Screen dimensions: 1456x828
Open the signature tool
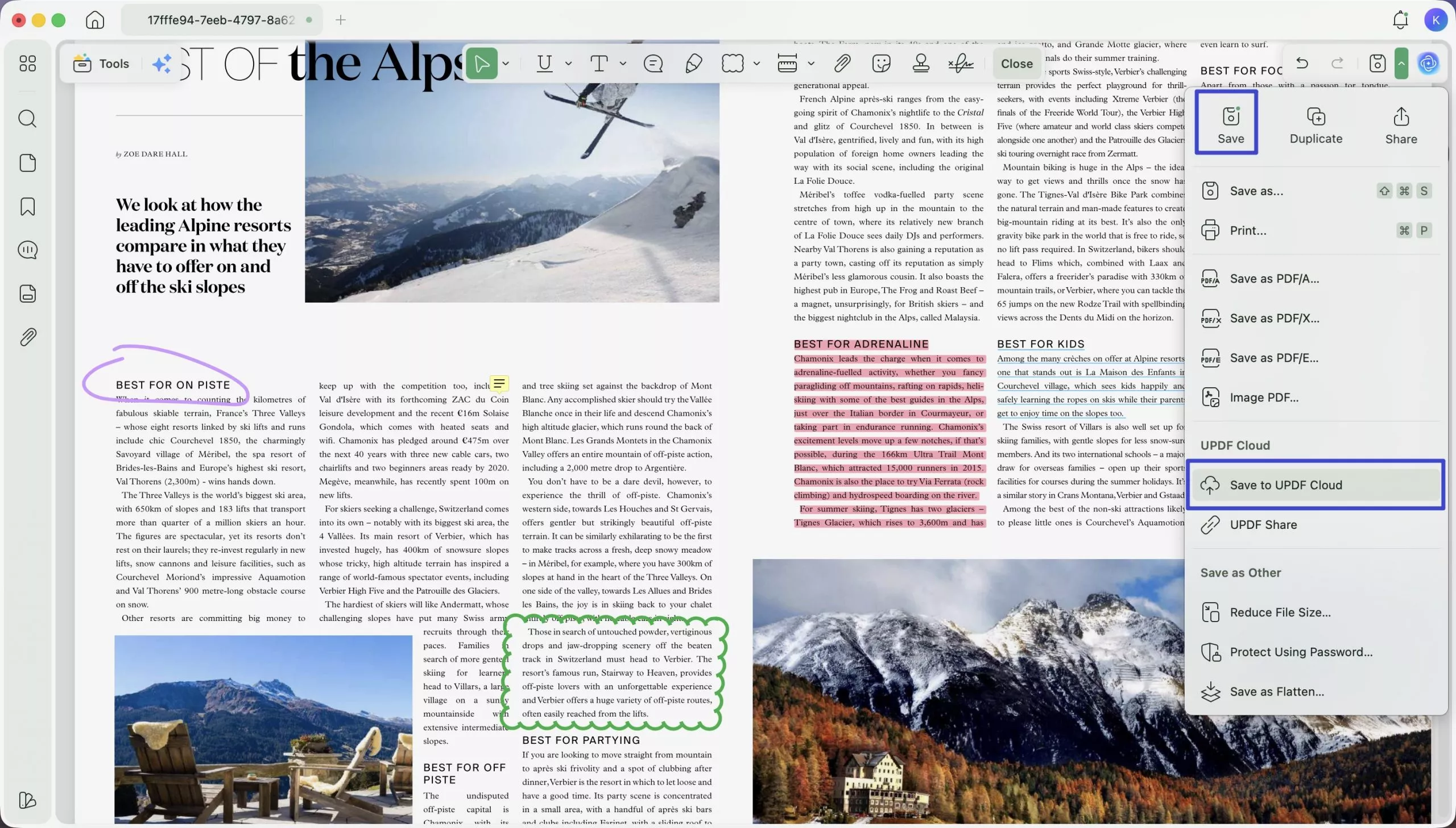[x=961, y=63]
